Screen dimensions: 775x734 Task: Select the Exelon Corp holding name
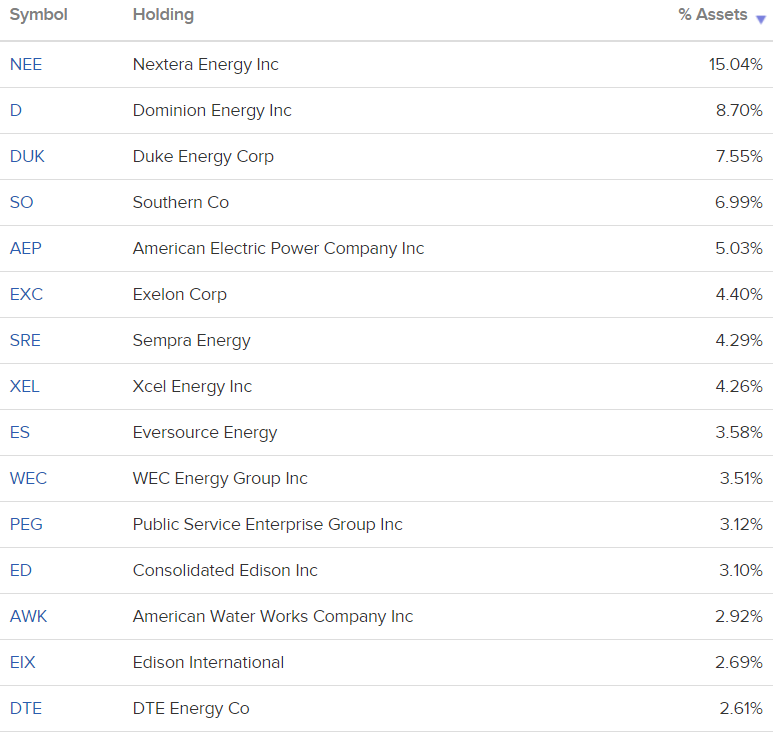(x=180, y=295)
